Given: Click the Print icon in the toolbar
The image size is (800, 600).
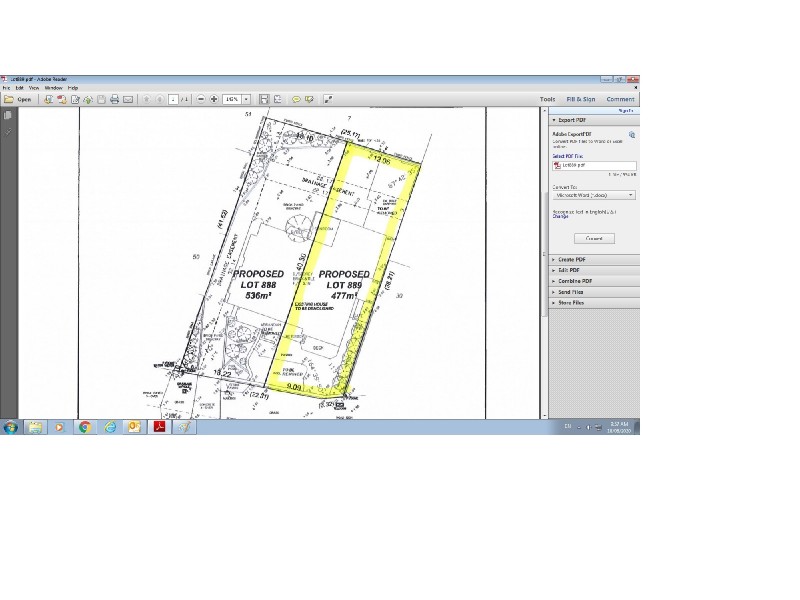Looking at the screenshot, I should pos(114,99).
